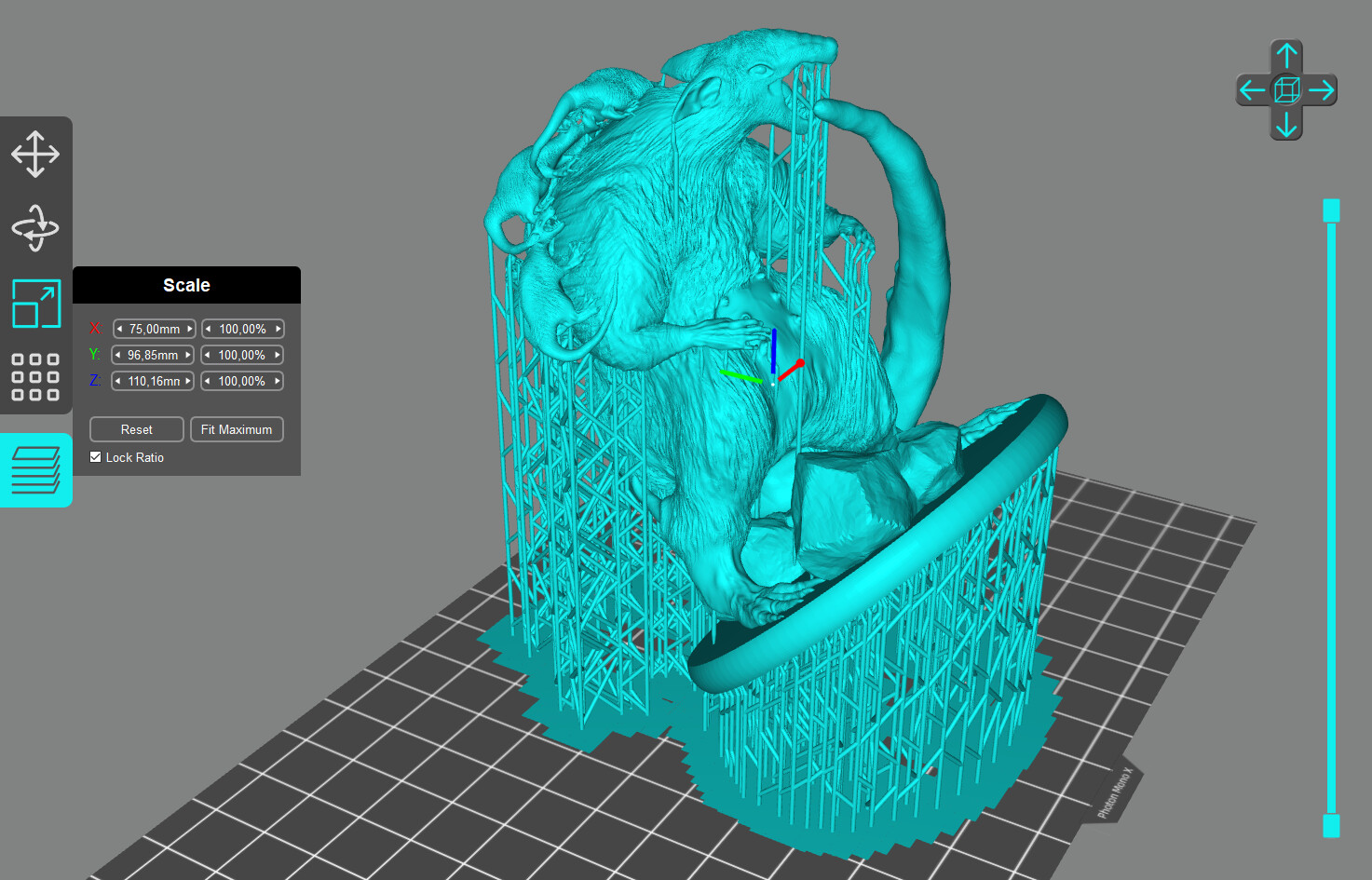The height and width of the screenshot is (880, 1372).
Task: Uncheck the Lock Ratio option
Action: (95, 456)
